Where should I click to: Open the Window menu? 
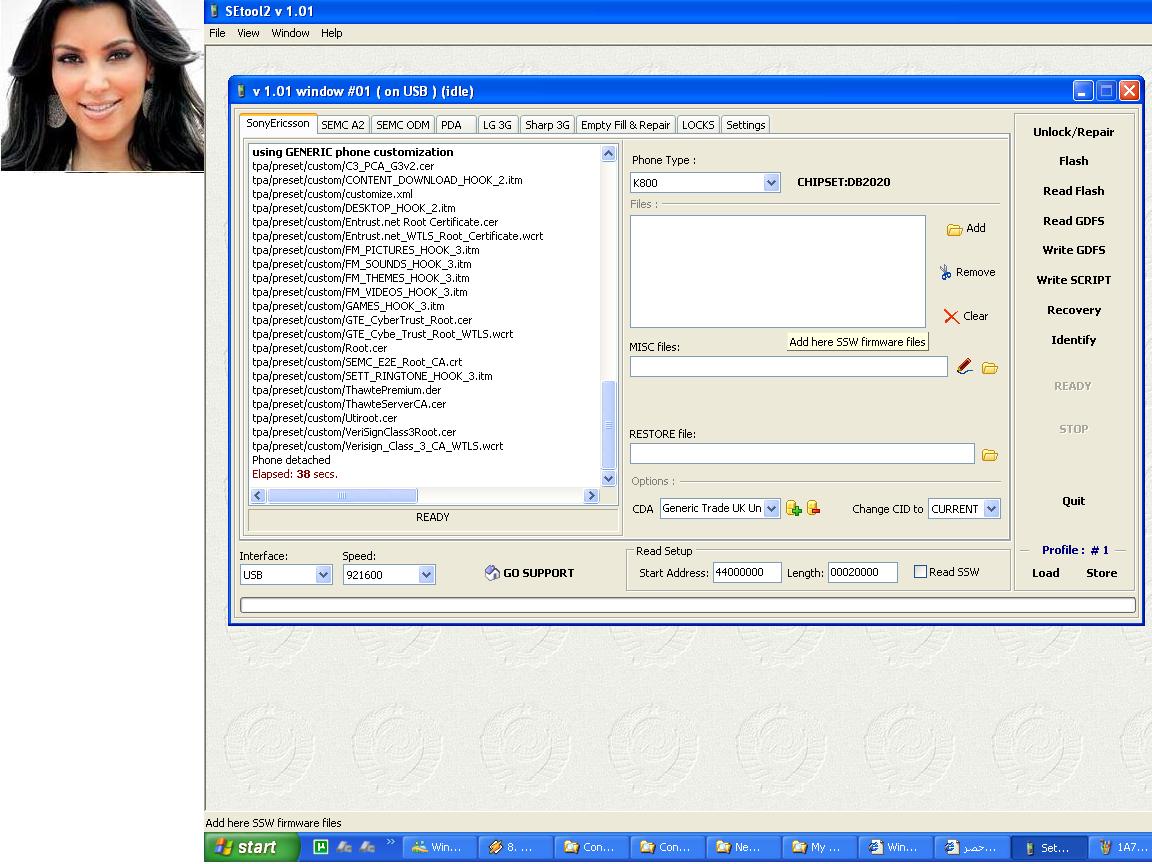point(290,33)
